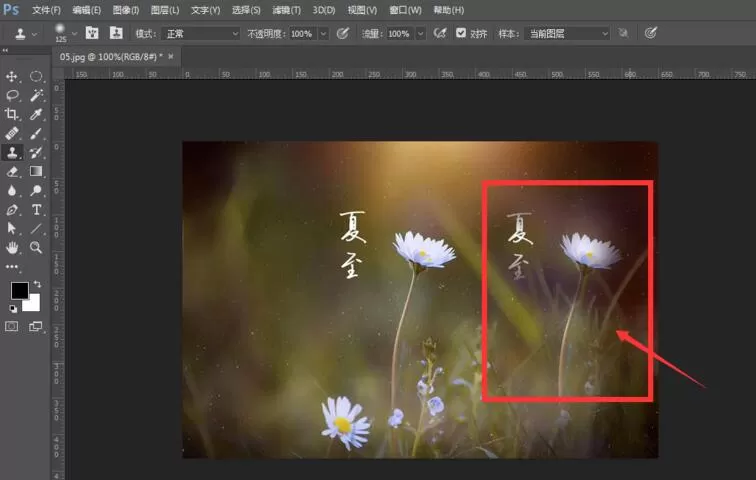Switch to the 05.jpg document tab
Image resolution: width=756 pixels, height=480 pixels.
click(110, 57)
